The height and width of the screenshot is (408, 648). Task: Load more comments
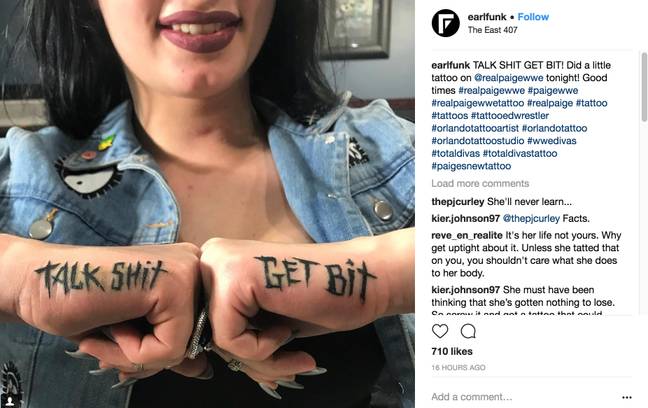tap(480, 183)
